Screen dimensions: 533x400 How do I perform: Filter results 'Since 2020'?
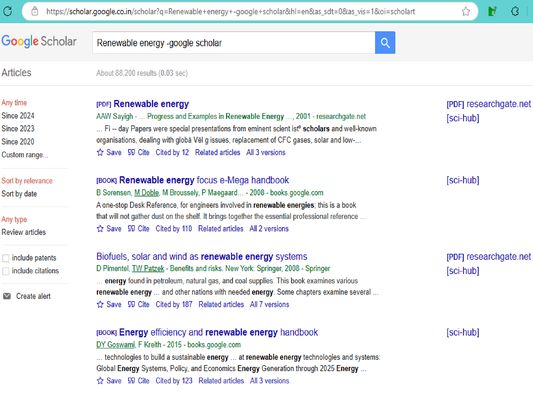pos(18,141)
